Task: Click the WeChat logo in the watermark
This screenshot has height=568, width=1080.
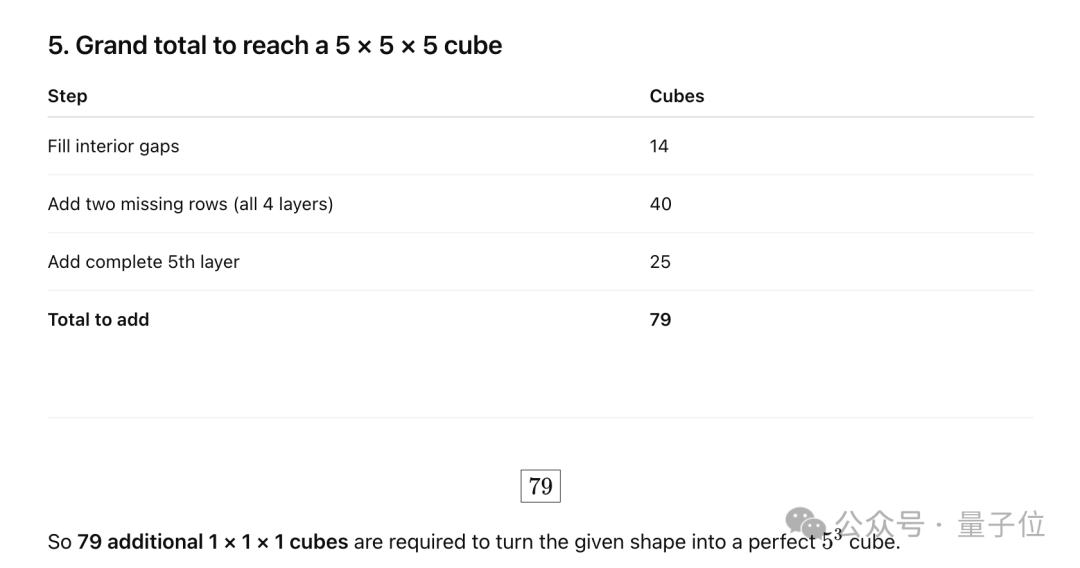Action: 807,524
